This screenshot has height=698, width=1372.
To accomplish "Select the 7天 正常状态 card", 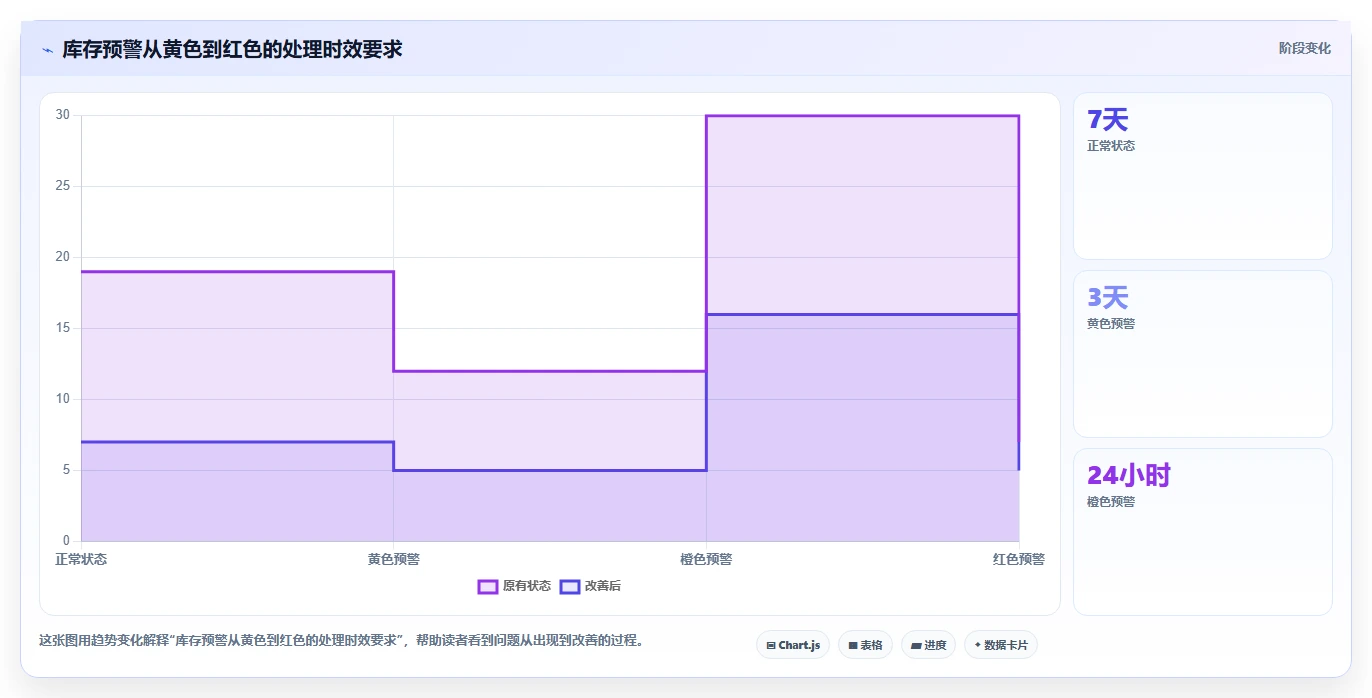I will coord(1202,176).
